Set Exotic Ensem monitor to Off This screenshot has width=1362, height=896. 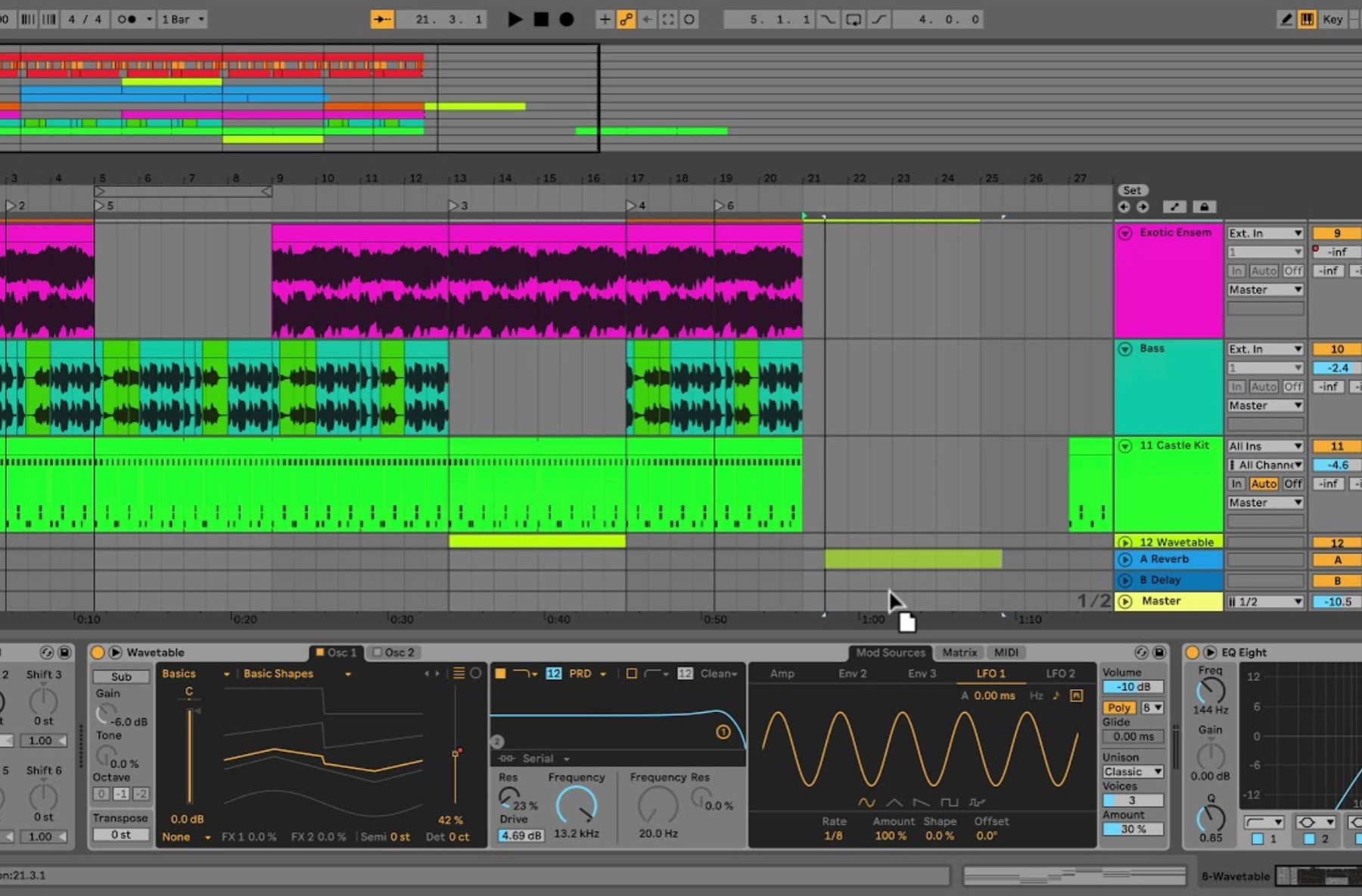(1293, 271)
